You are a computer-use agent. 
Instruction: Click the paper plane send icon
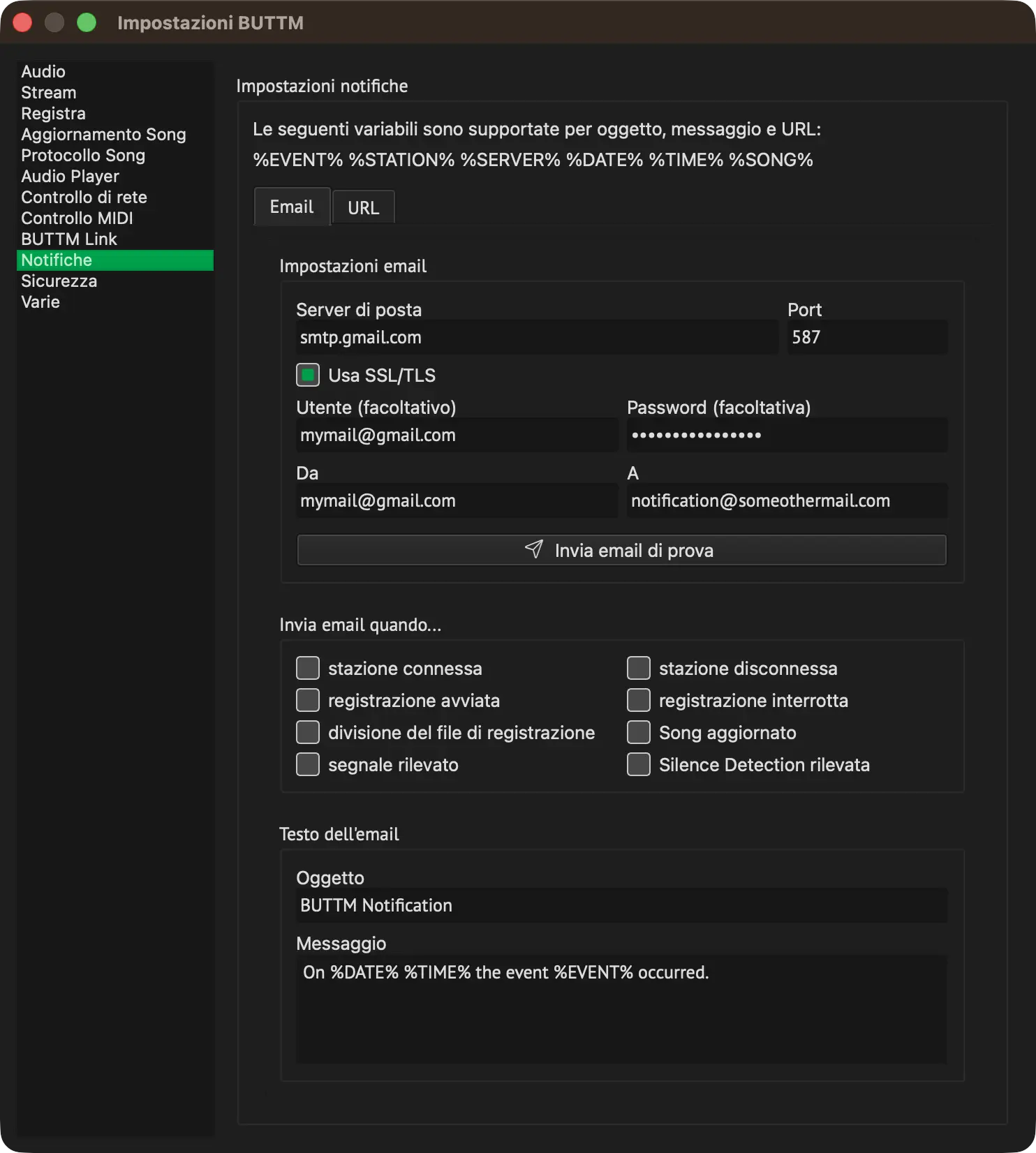[534, 549]
